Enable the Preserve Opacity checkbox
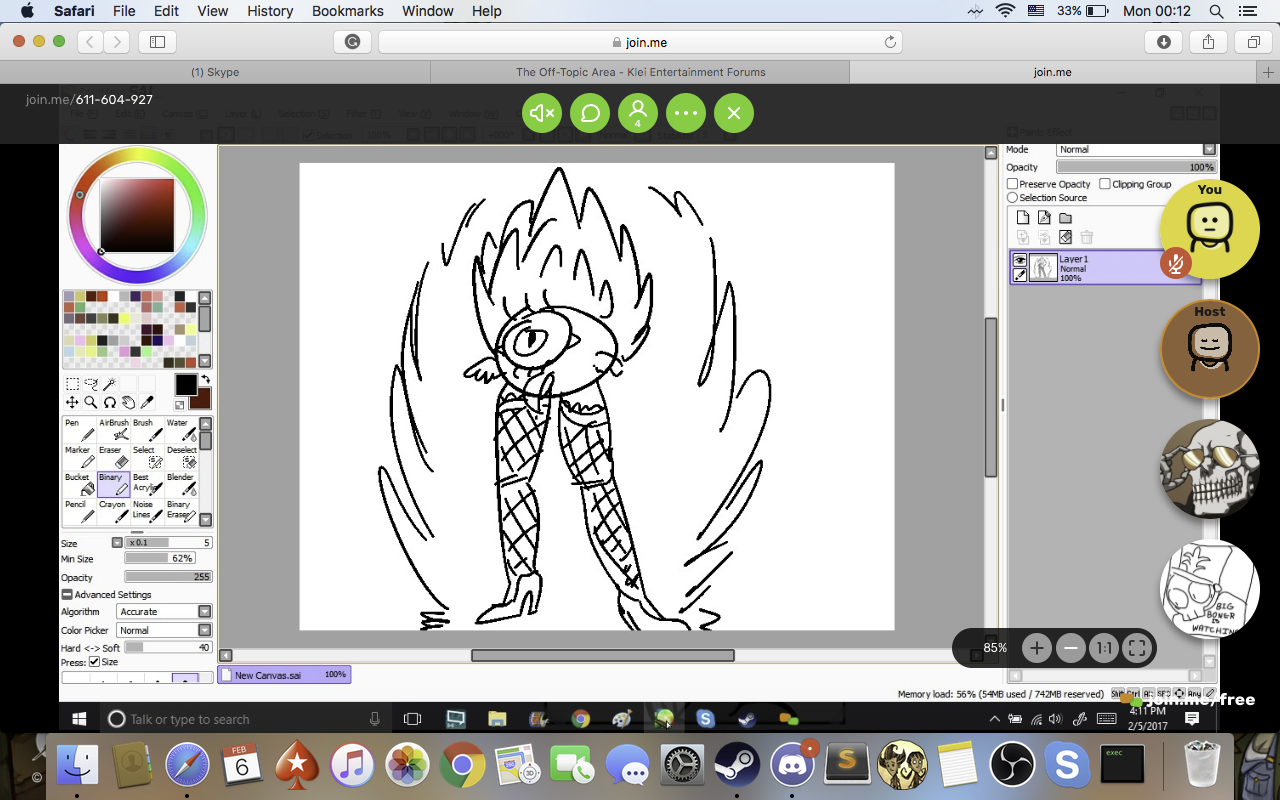This screenshot has width=1280, height=800. point(1013,184)
